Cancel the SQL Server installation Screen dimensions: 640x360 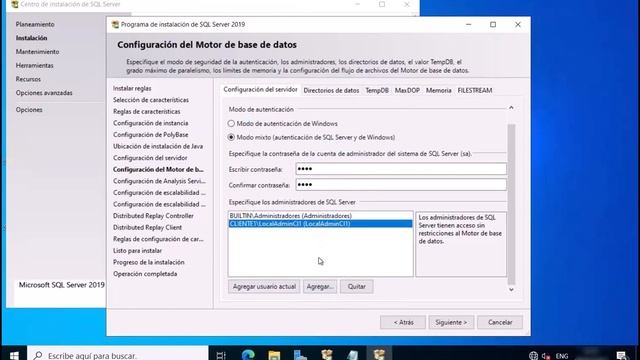tap(500, 322)
